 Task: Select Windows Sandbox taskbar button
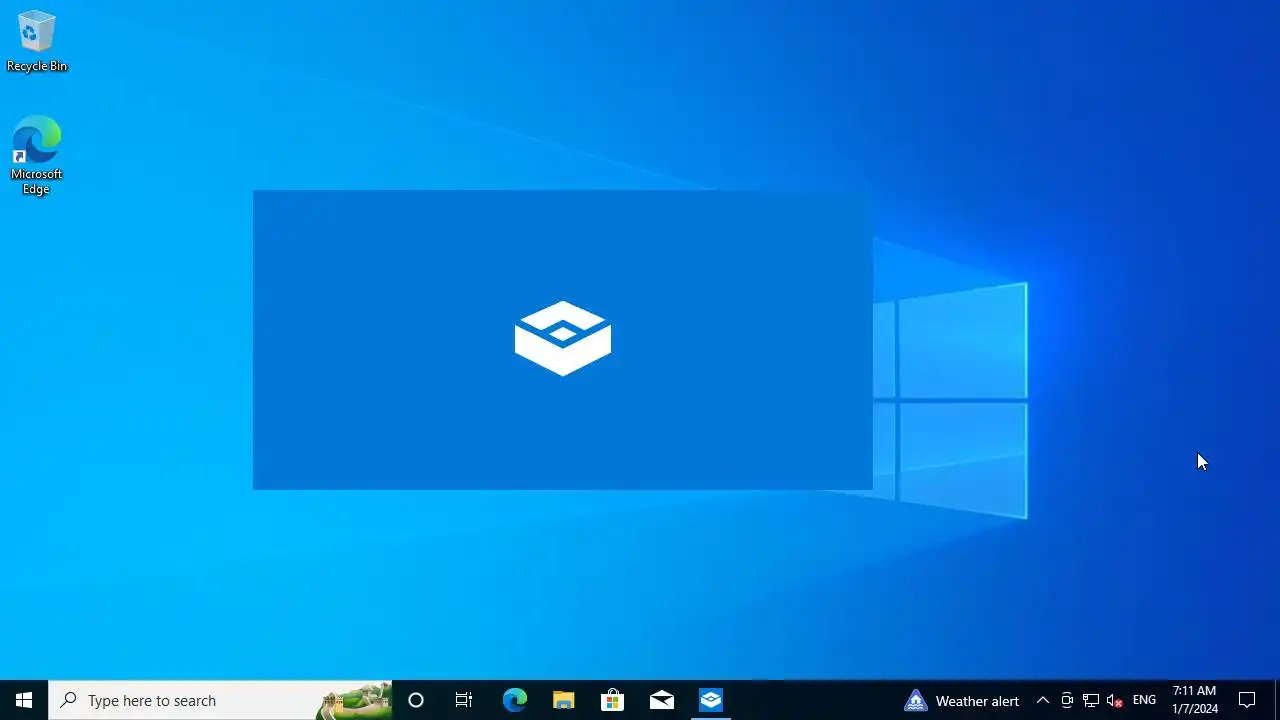coord(710,700)
